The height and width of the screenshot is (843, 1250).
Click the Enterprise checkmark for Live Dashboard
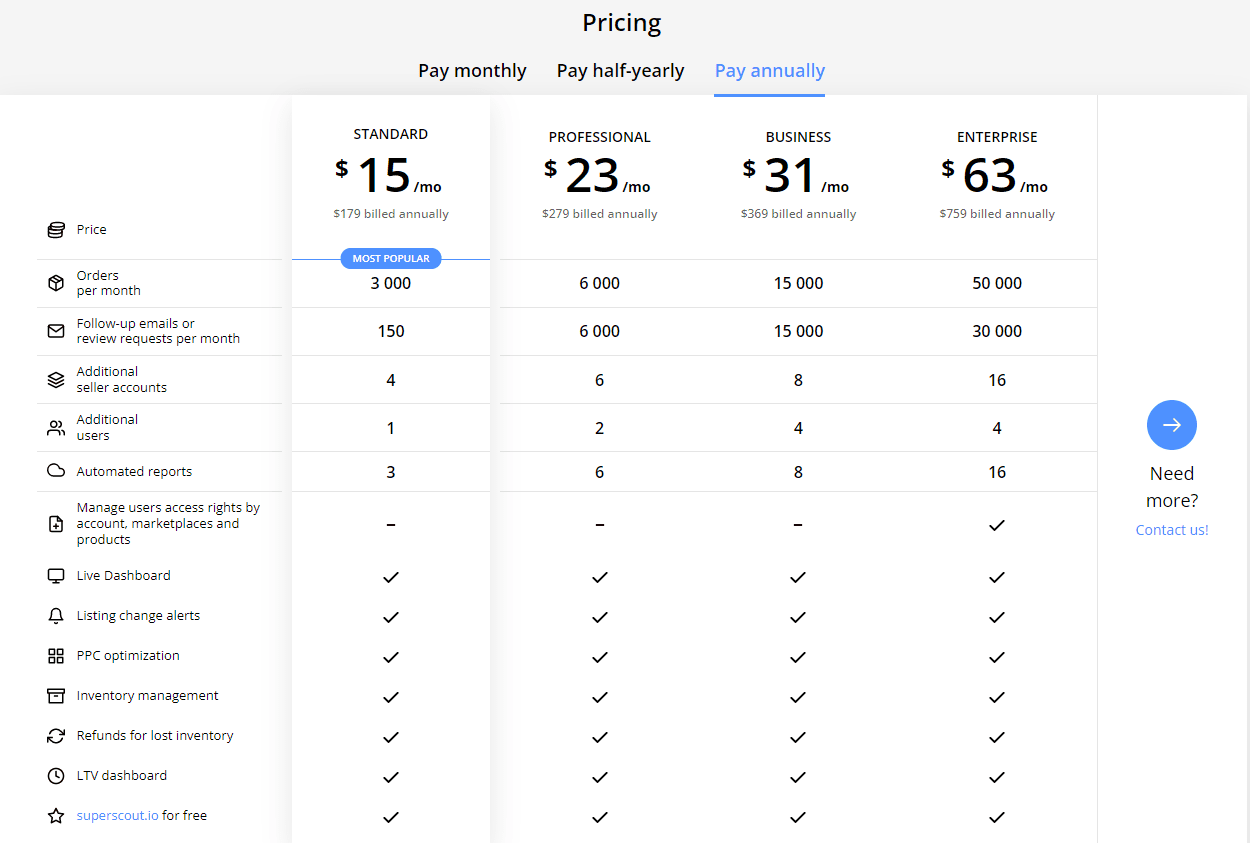tap(997, 577)
